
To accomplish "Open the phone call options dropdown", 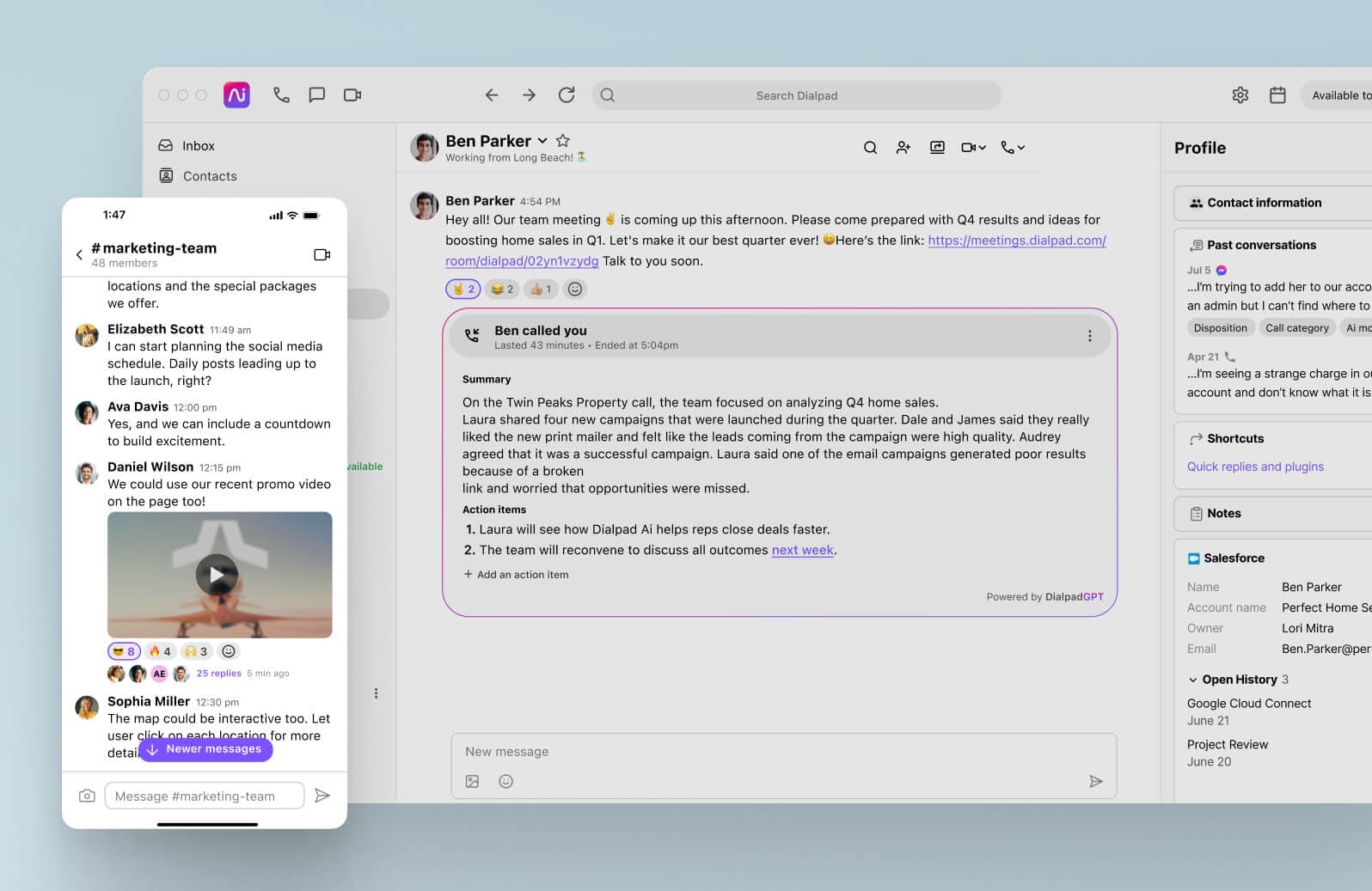I will click(1013, 148).
